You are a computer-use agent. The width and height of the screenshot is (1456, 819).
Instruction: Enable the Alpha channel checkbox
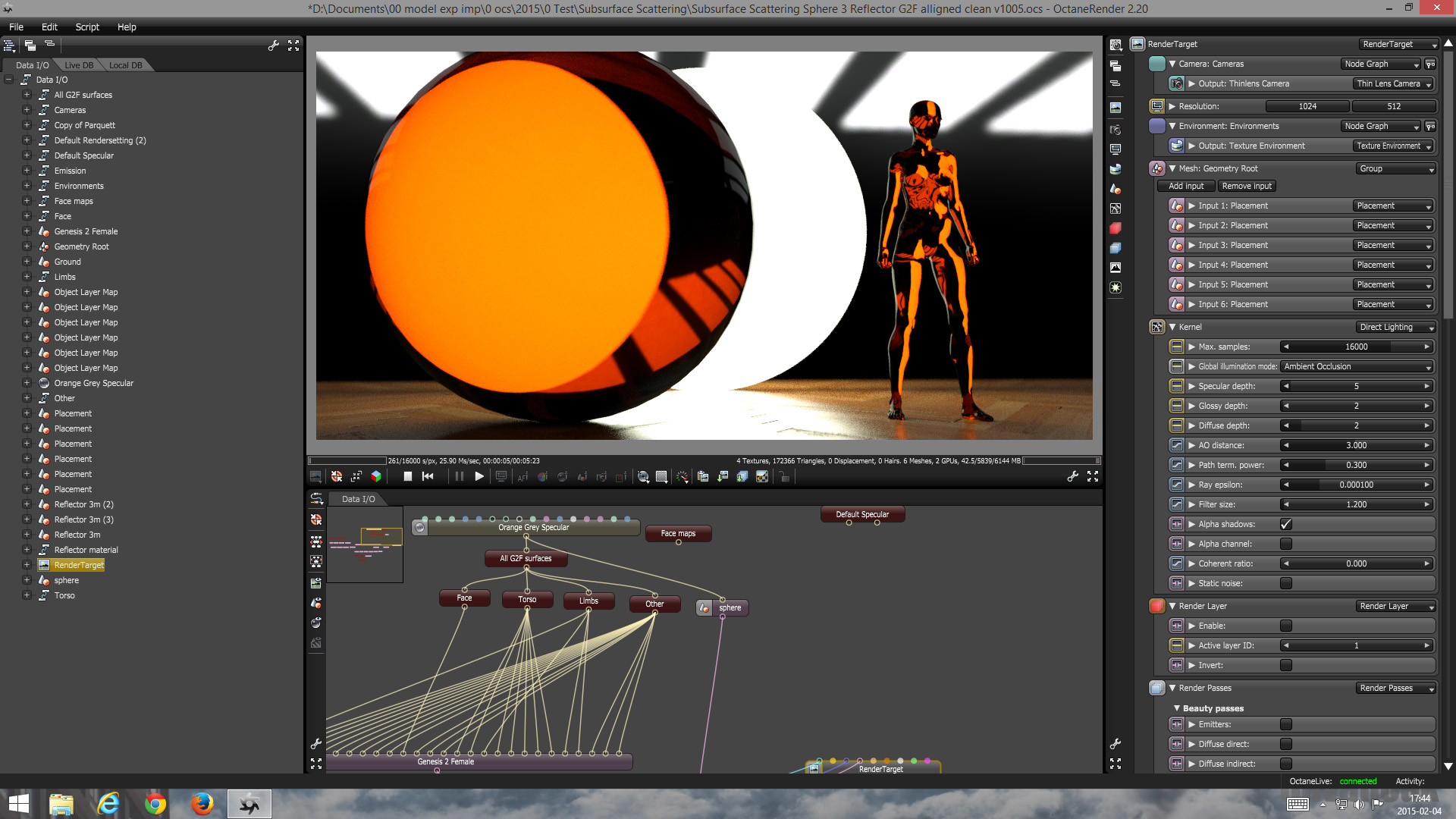[1286, 544]
